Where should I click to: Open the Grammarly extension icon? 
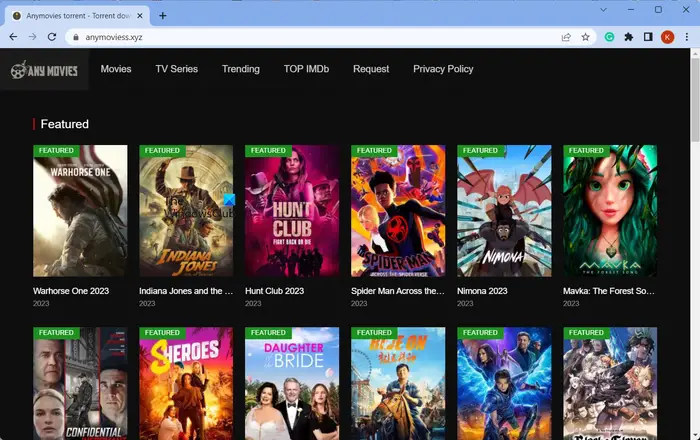[x=609, y=37]
